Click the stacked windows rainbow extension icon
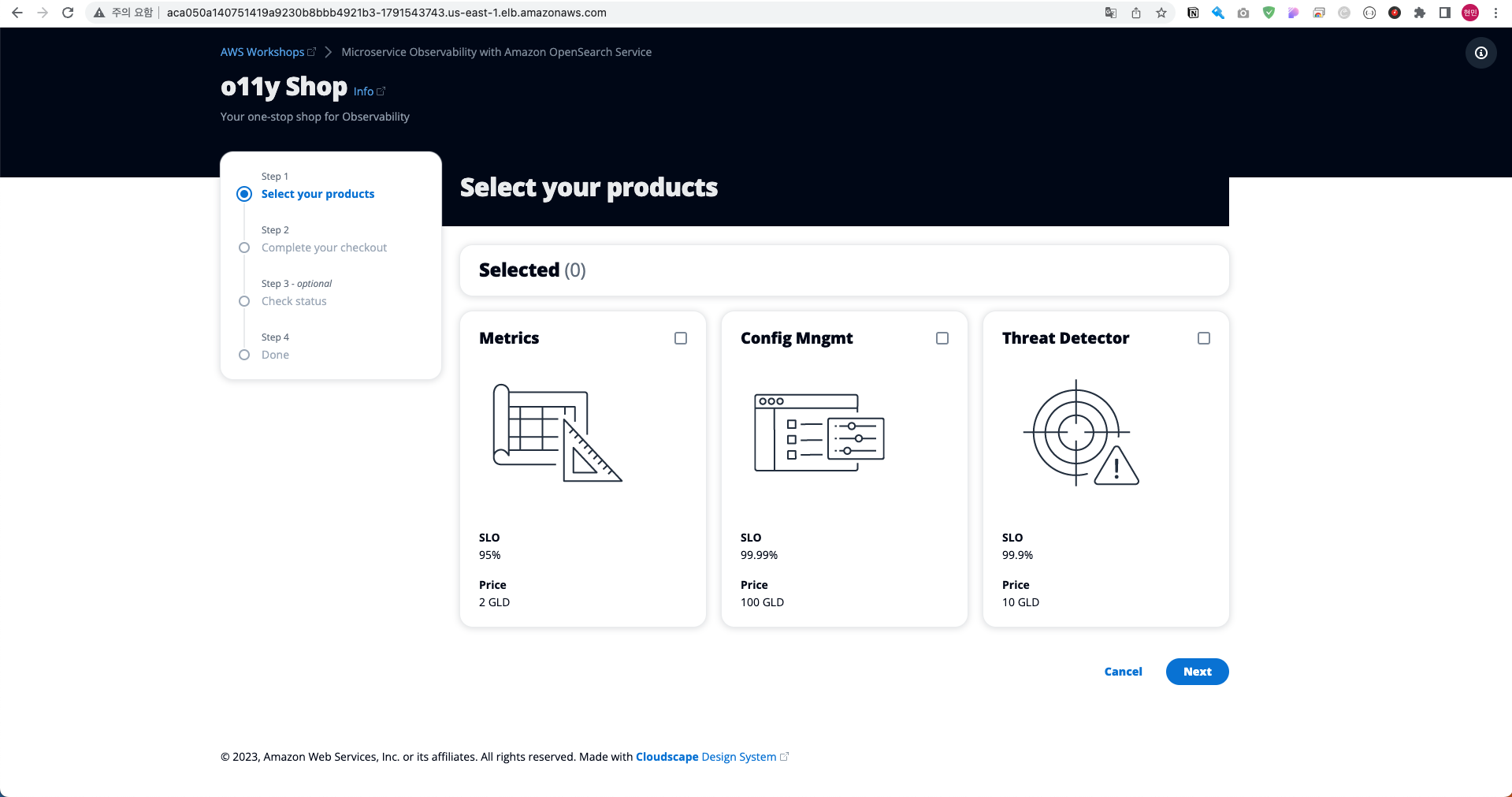Viewport: 1512px width, 797px height. (1319, 13)
